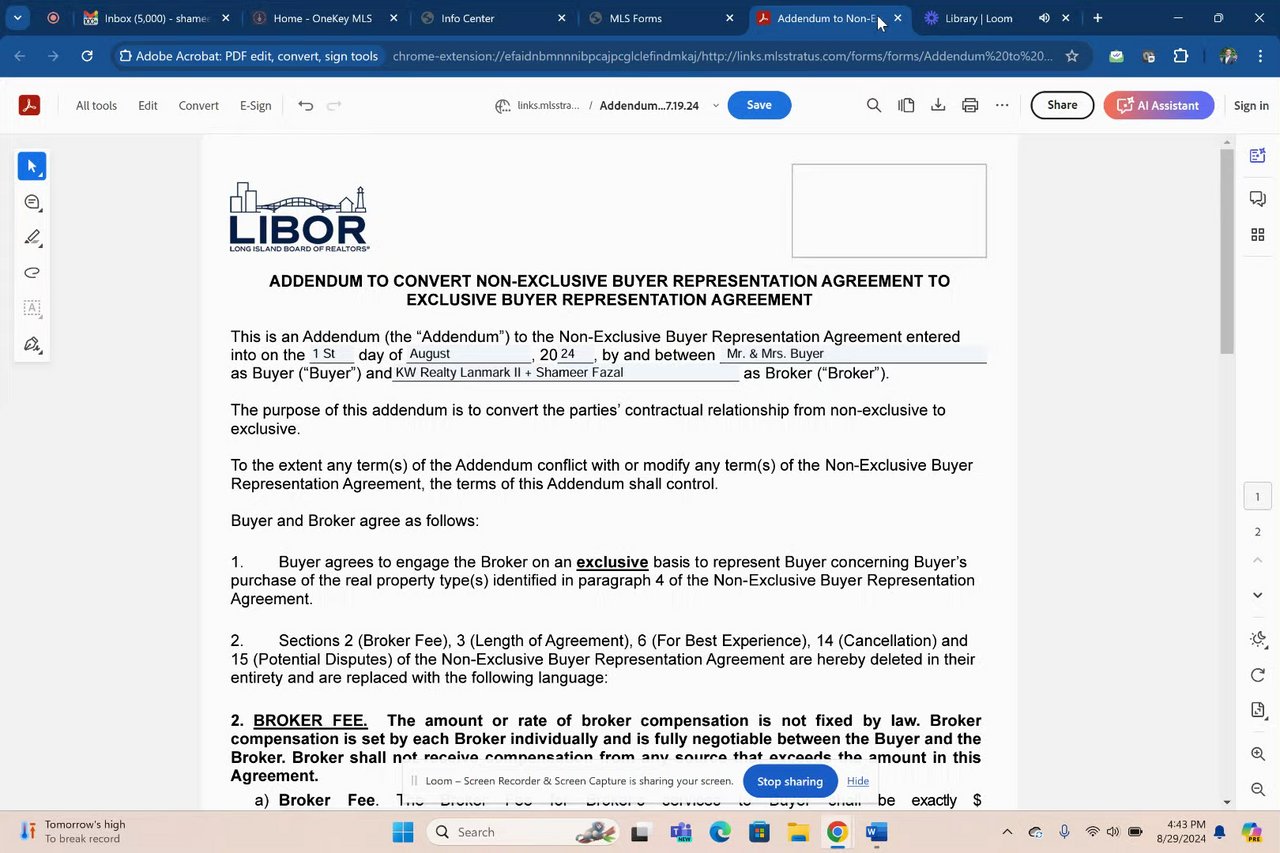This screenshot has width=1280, height=853.
Task: Open the find text magnifier
Action: [874, 105]
